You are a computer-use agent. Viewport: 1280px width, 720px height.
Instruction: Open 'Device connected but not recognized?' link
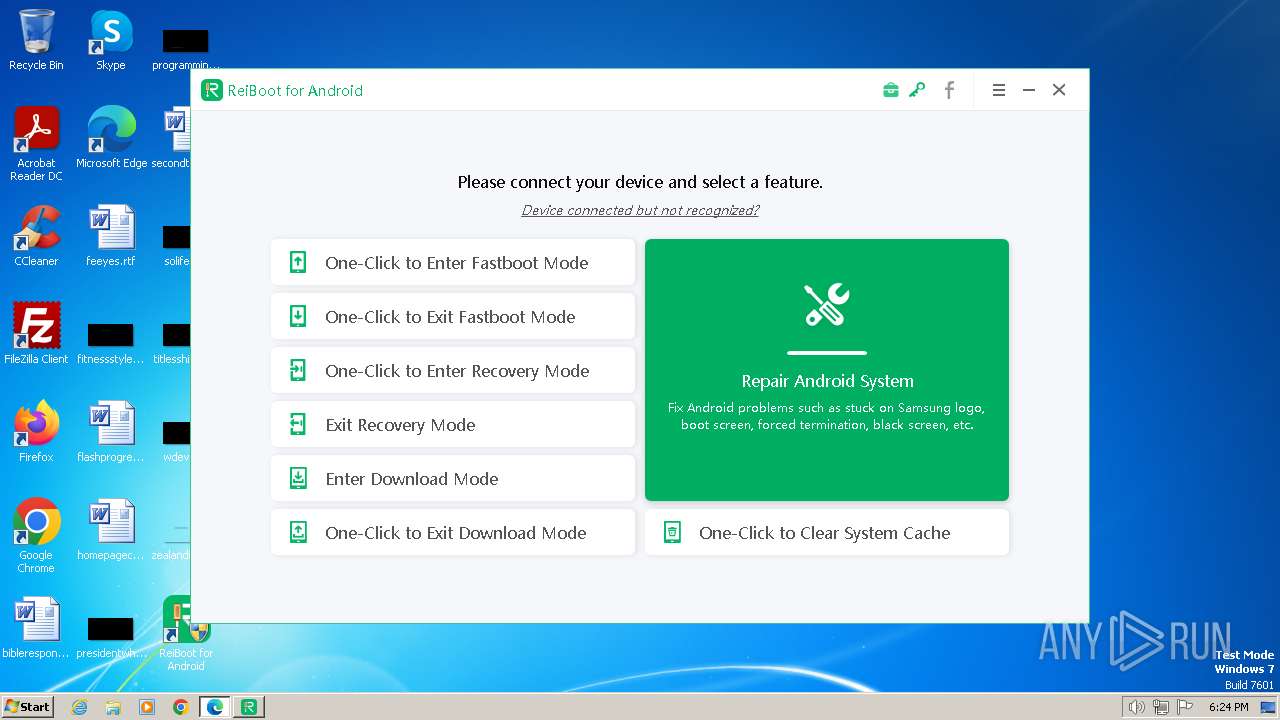click(640, 210)
